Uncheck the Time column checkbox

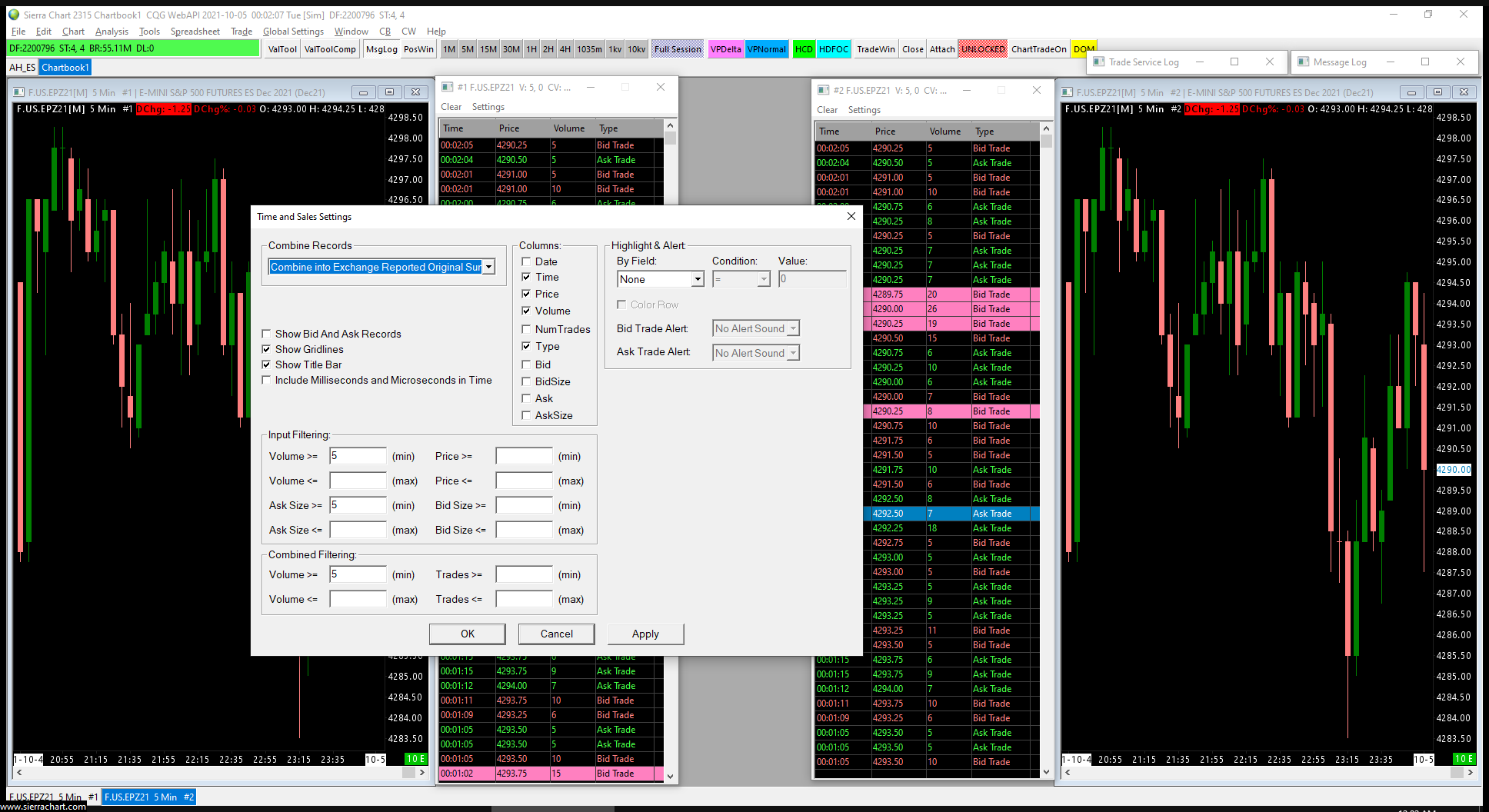(x=526, y=277)
